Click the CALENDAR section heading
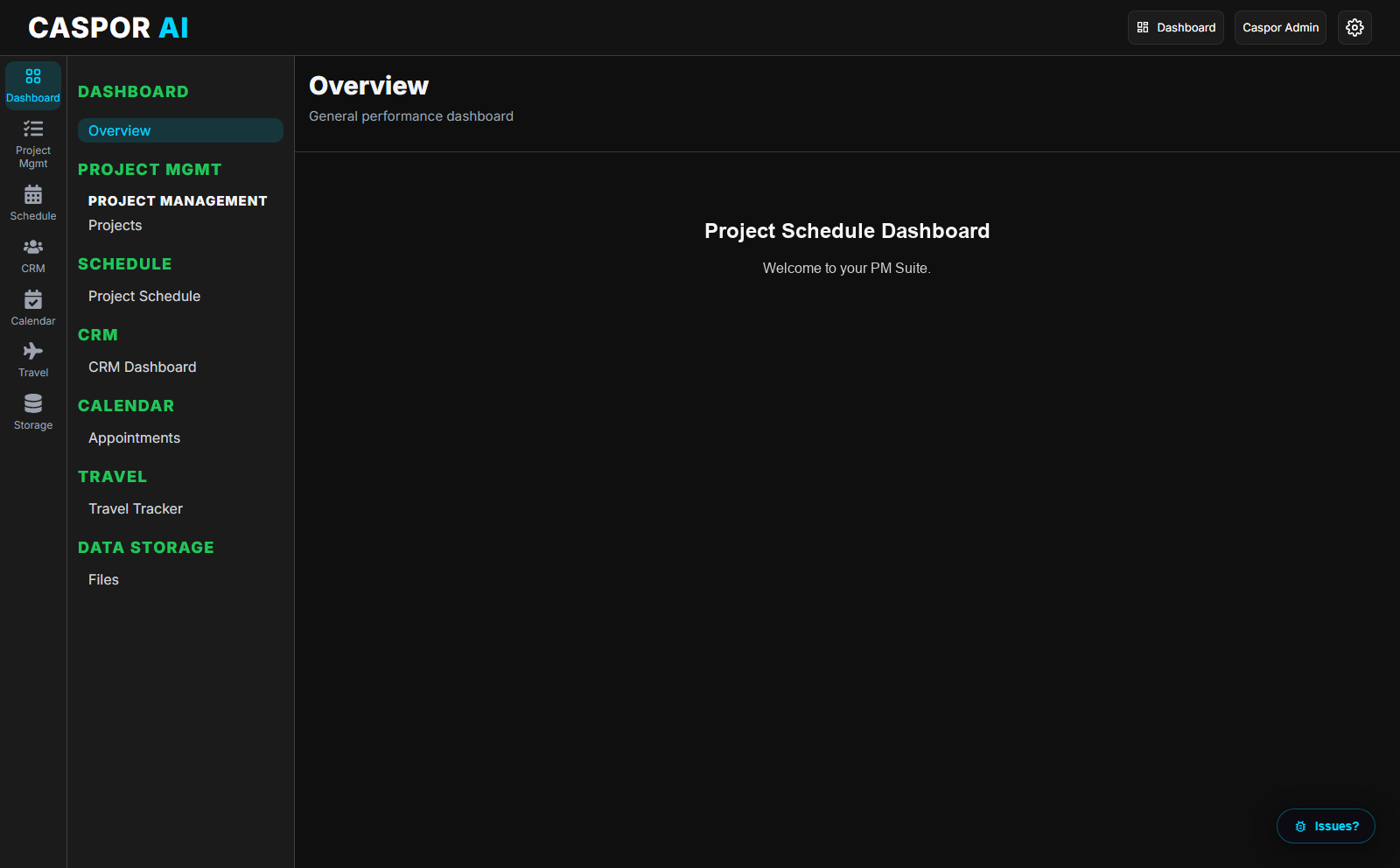The width and height of the screenshot is (1400, 868). (x=126, y=406)
